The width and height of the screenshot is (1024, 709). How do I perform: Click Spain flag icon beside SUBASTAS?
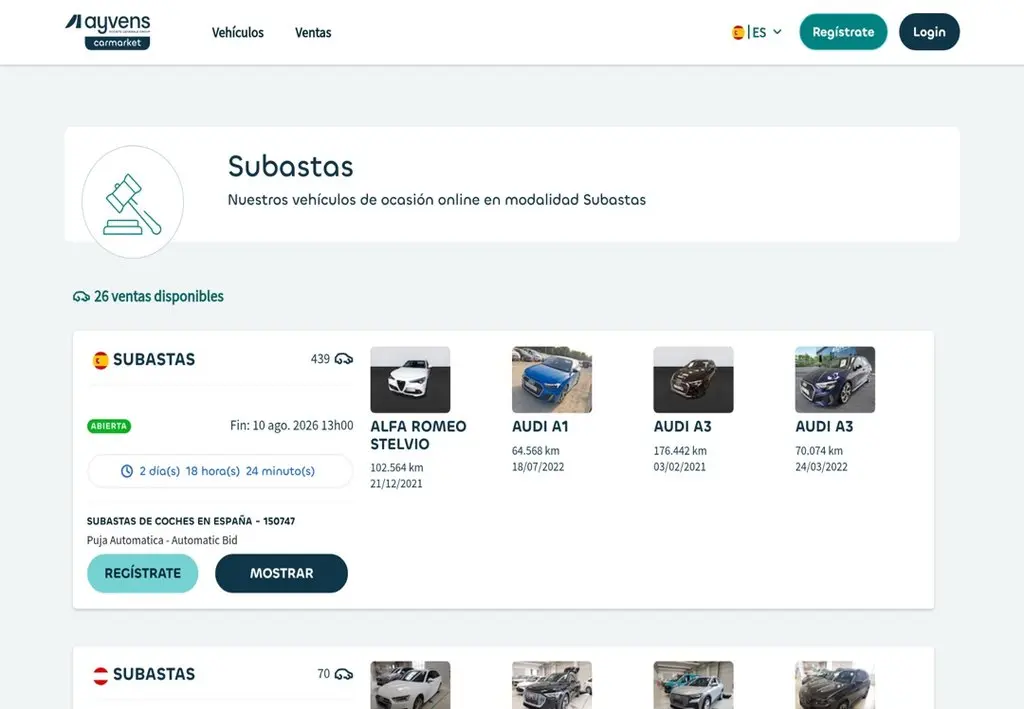(101, 360)
